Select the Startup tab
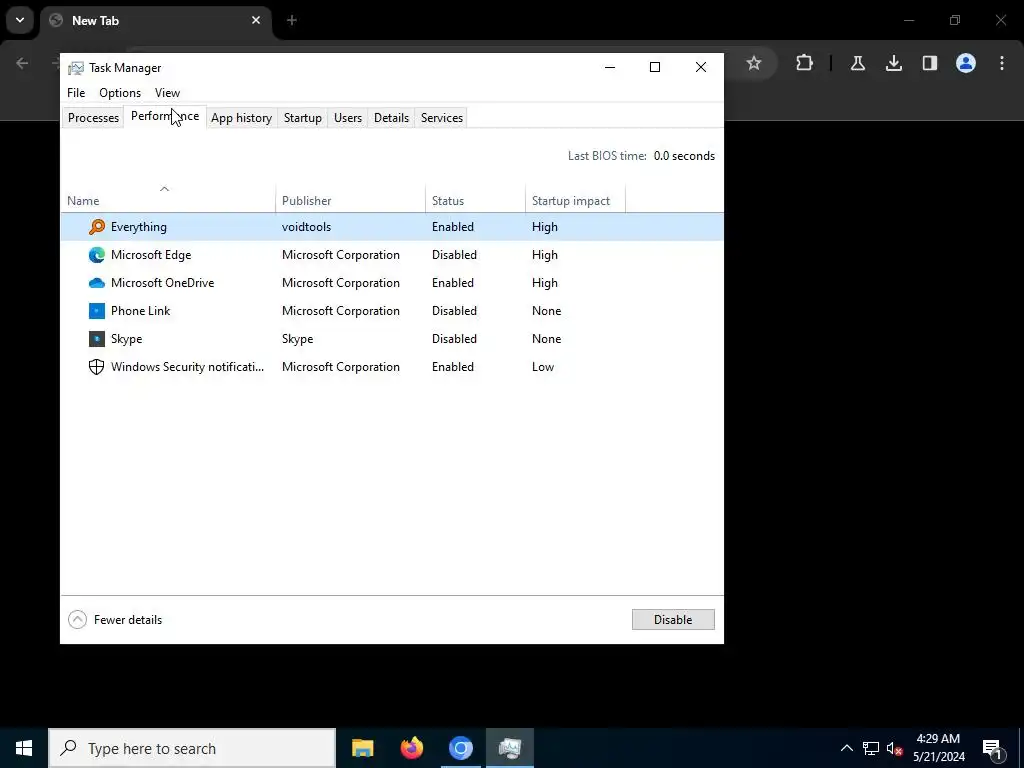The height and width of the screenshot is (768, 1024). [x=302, y=118]
